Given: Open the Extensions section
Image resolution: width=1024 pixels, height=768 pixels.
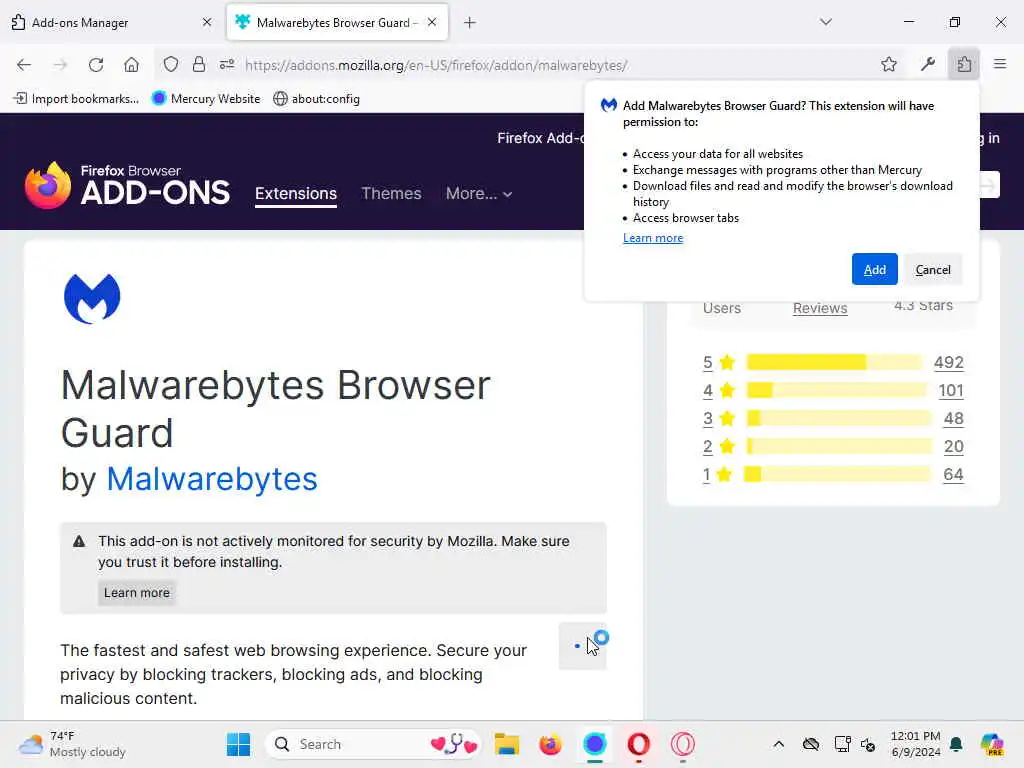Looking at the screenshot, I should (x=296, y=194).
